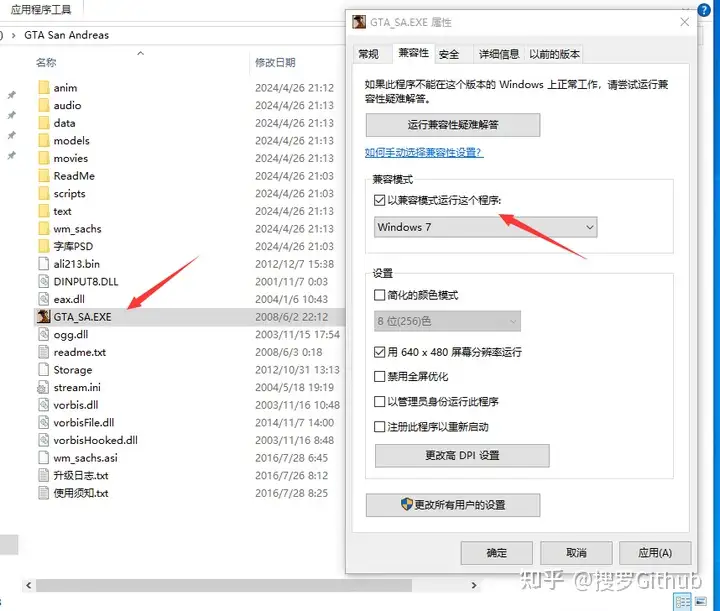Click the 应用(A) button
The width and height of the screenshot is (720, 611).
pyautogui.click(x=655, y=553)
